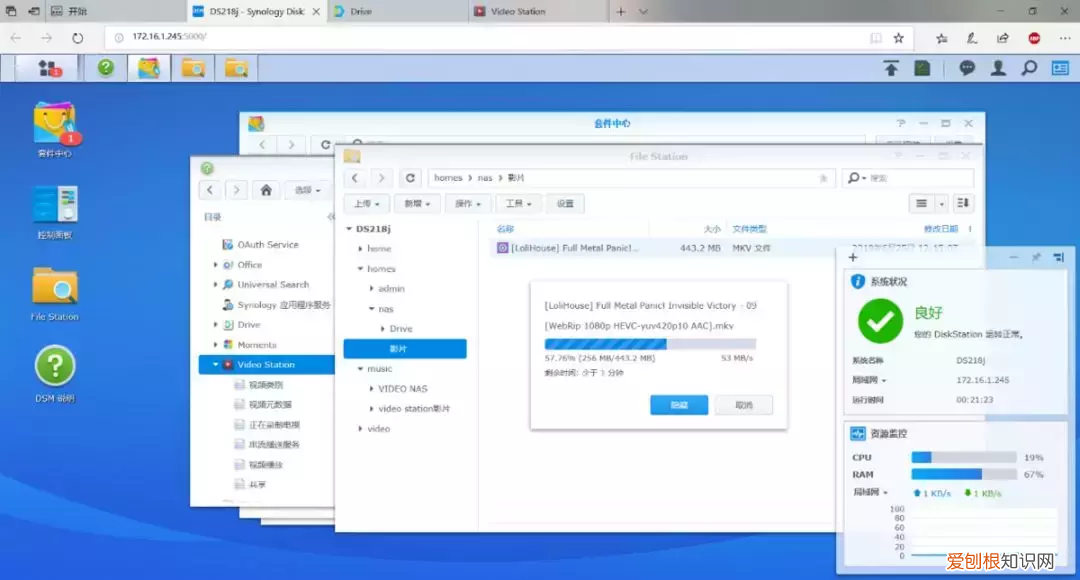Expand the video folder in tree
Screen dimensions: 1080x580
click(360, 429)
